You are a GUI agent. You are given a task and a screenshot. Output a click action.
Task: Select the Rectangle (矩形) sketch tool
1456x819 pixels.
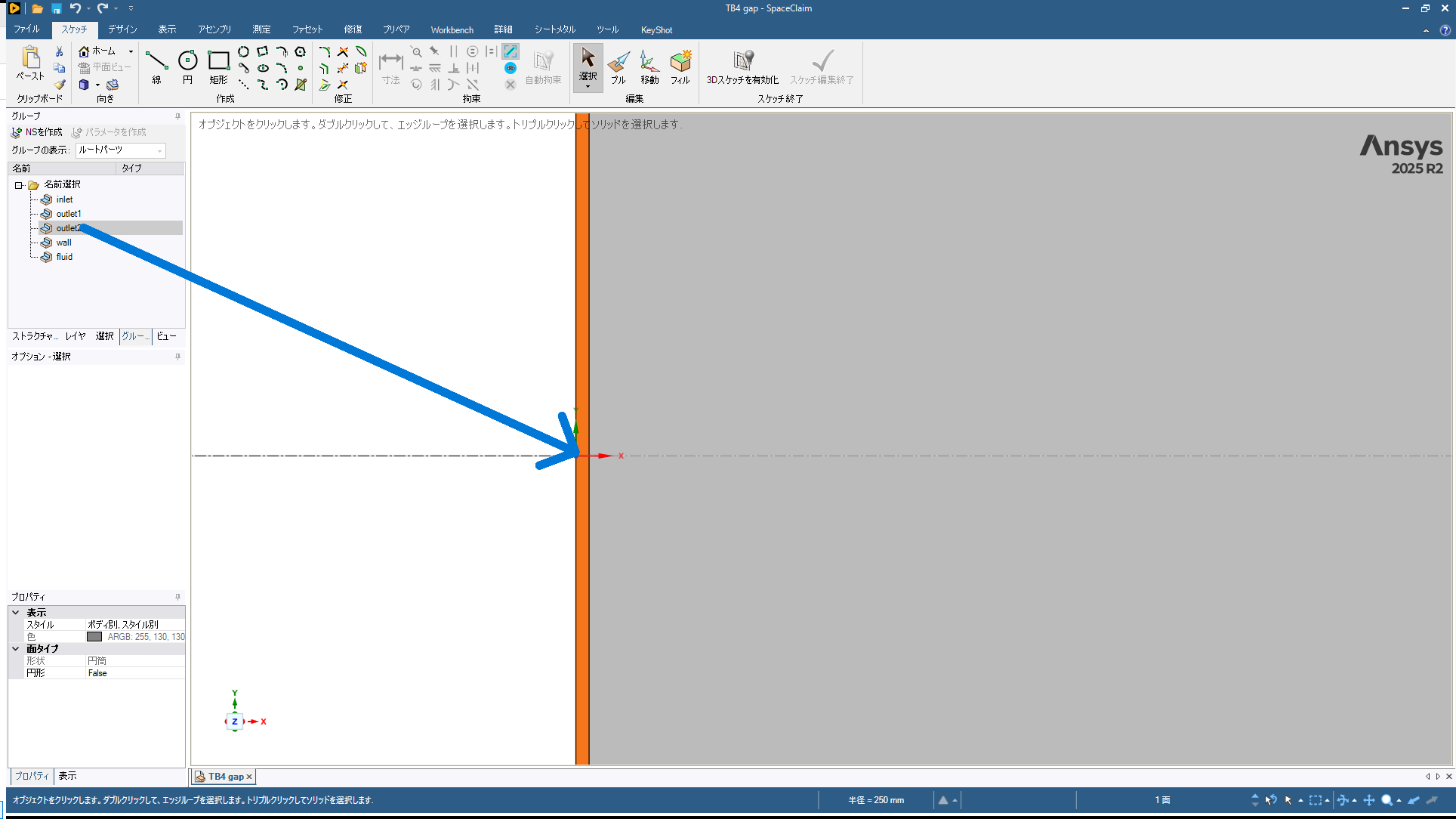tap(218, 64)
